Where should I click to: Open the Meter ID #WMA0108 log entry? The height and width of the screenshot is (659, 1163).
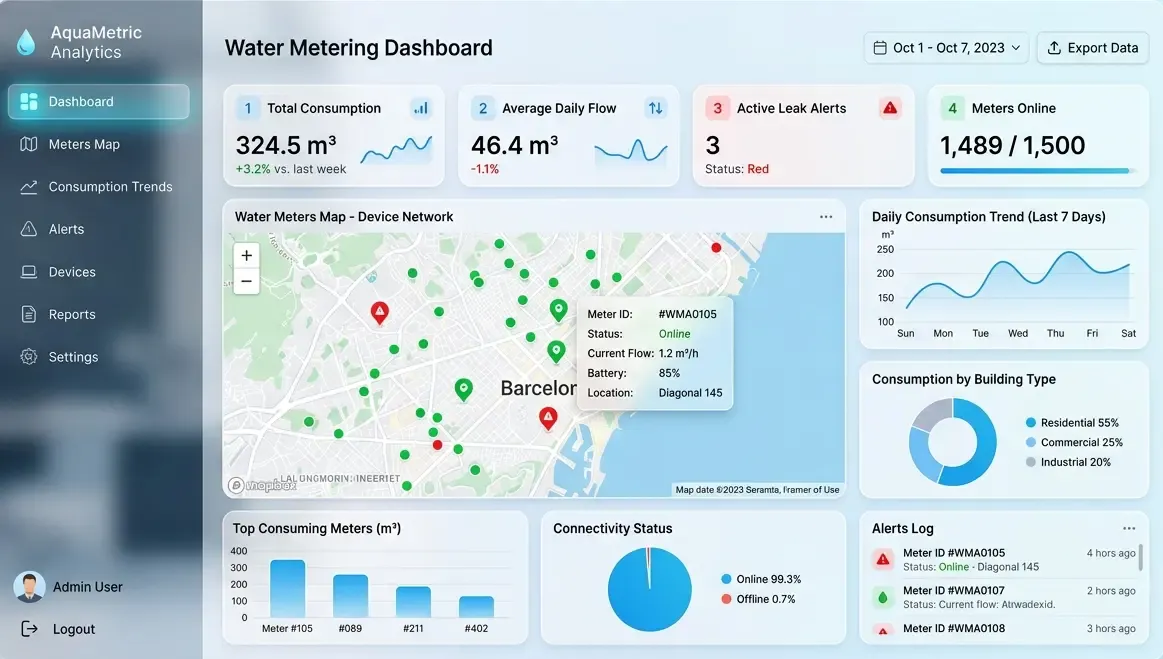[1004, 629]
